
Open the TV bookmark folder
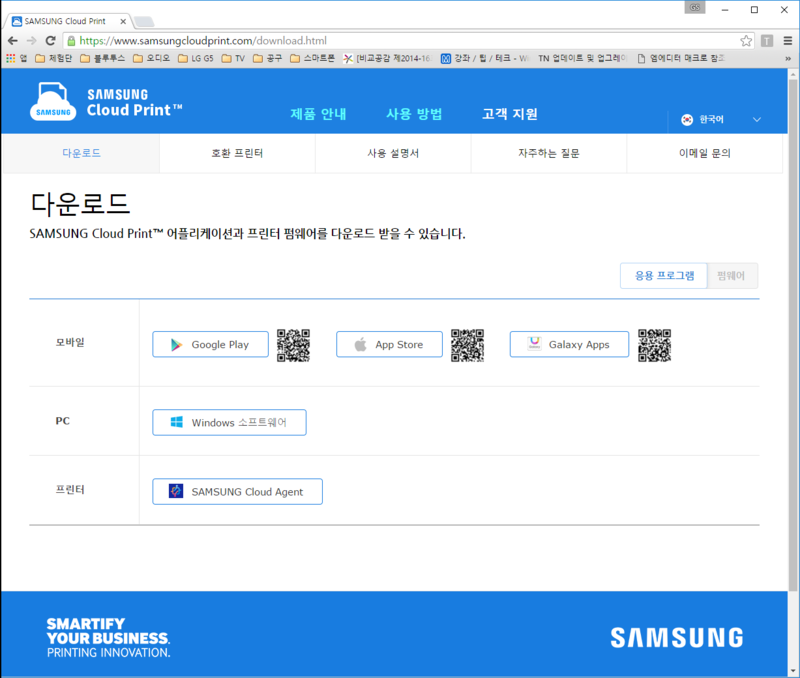234,59
